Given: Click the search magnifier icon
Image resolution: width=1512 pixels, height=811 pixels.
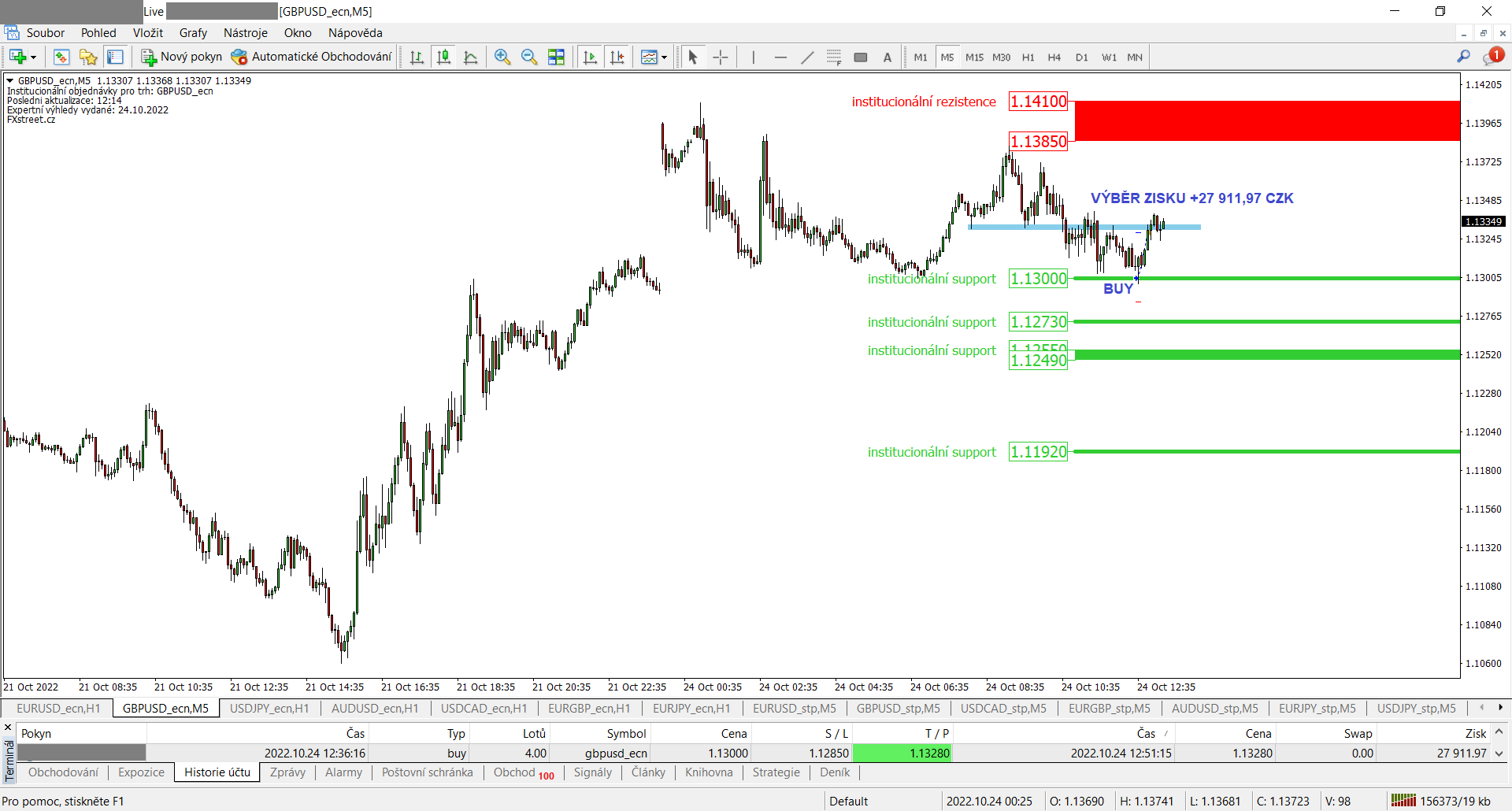Looking at the screenshot, I should 1463,57.
